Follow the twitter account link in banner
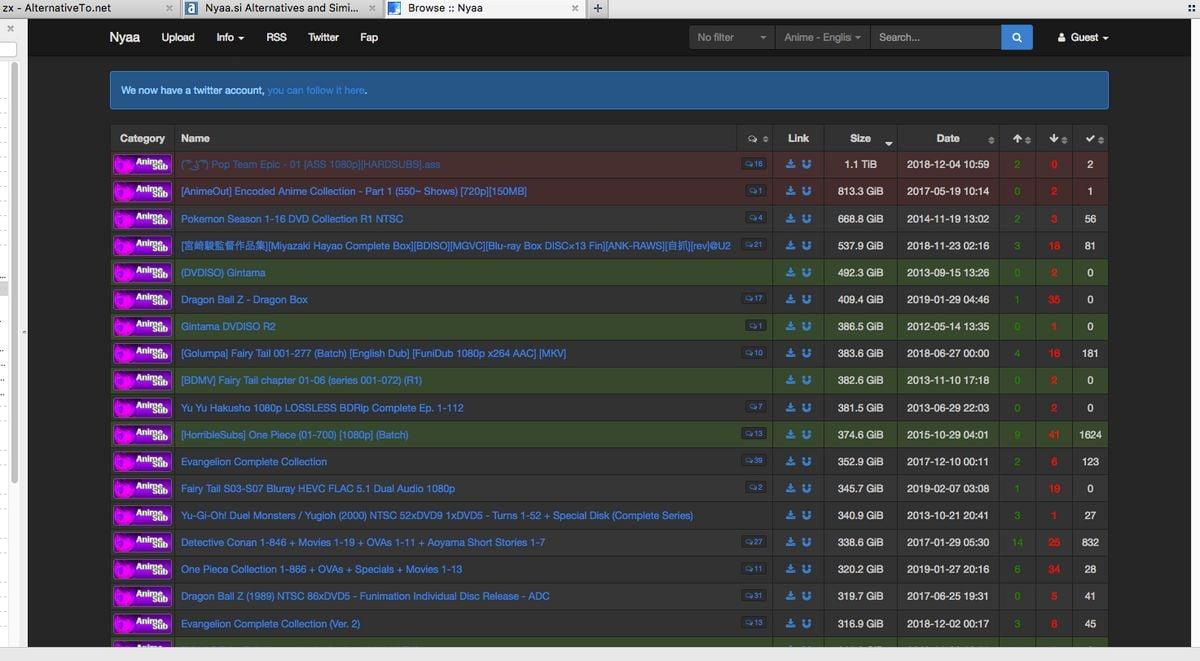Viewport: 1200px width, 661px height. 316,90
